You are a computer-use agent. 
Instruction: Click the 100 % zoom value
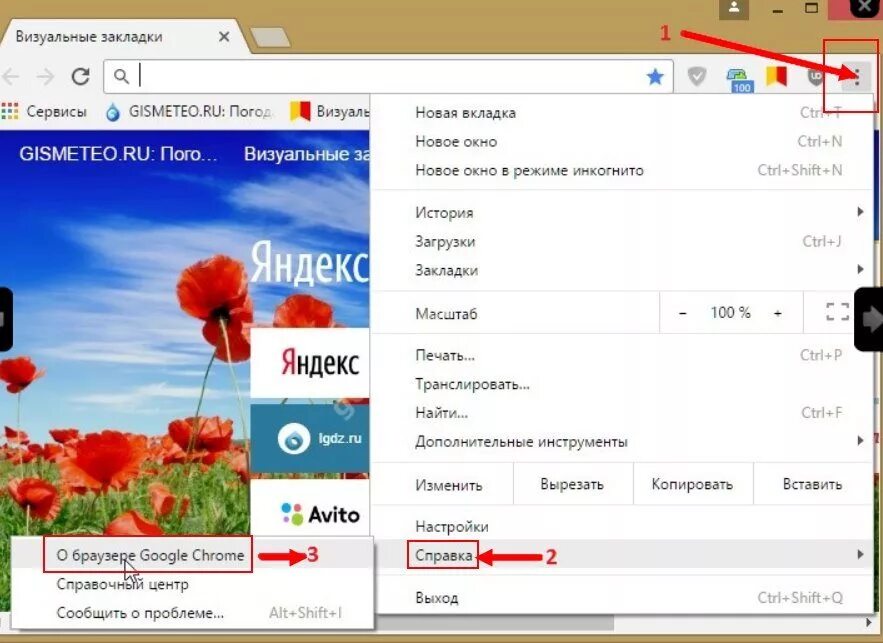(730, 312)
